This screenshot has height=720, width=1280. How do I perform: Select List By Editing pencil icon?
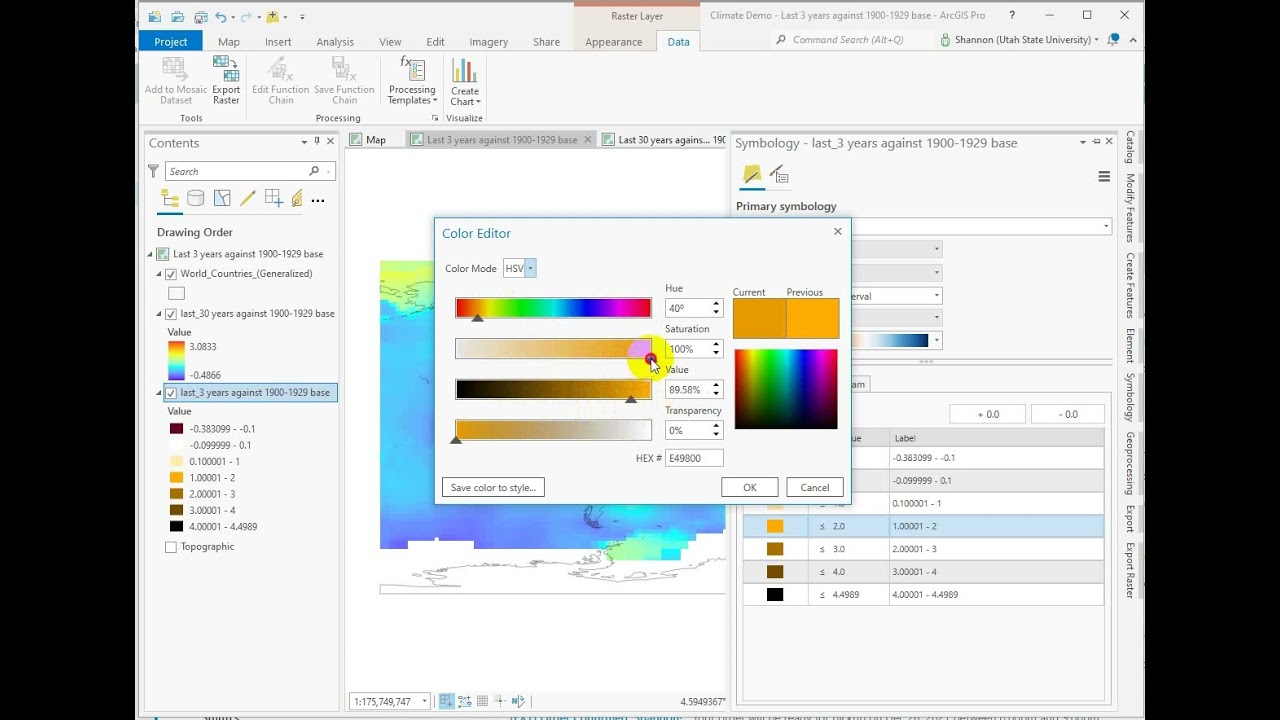click(247, 199)
